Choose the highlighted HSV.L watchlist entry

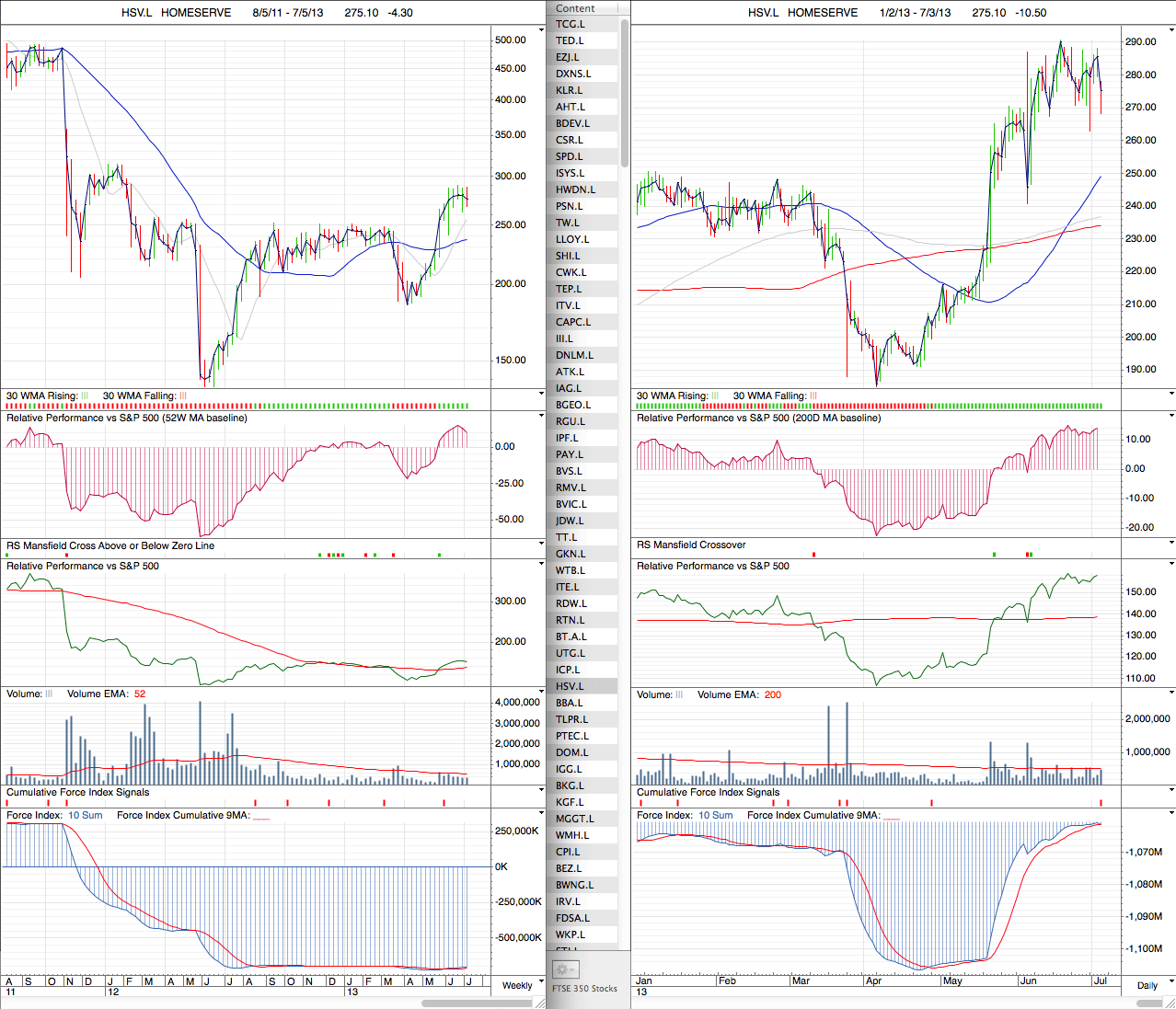(570, 686)
